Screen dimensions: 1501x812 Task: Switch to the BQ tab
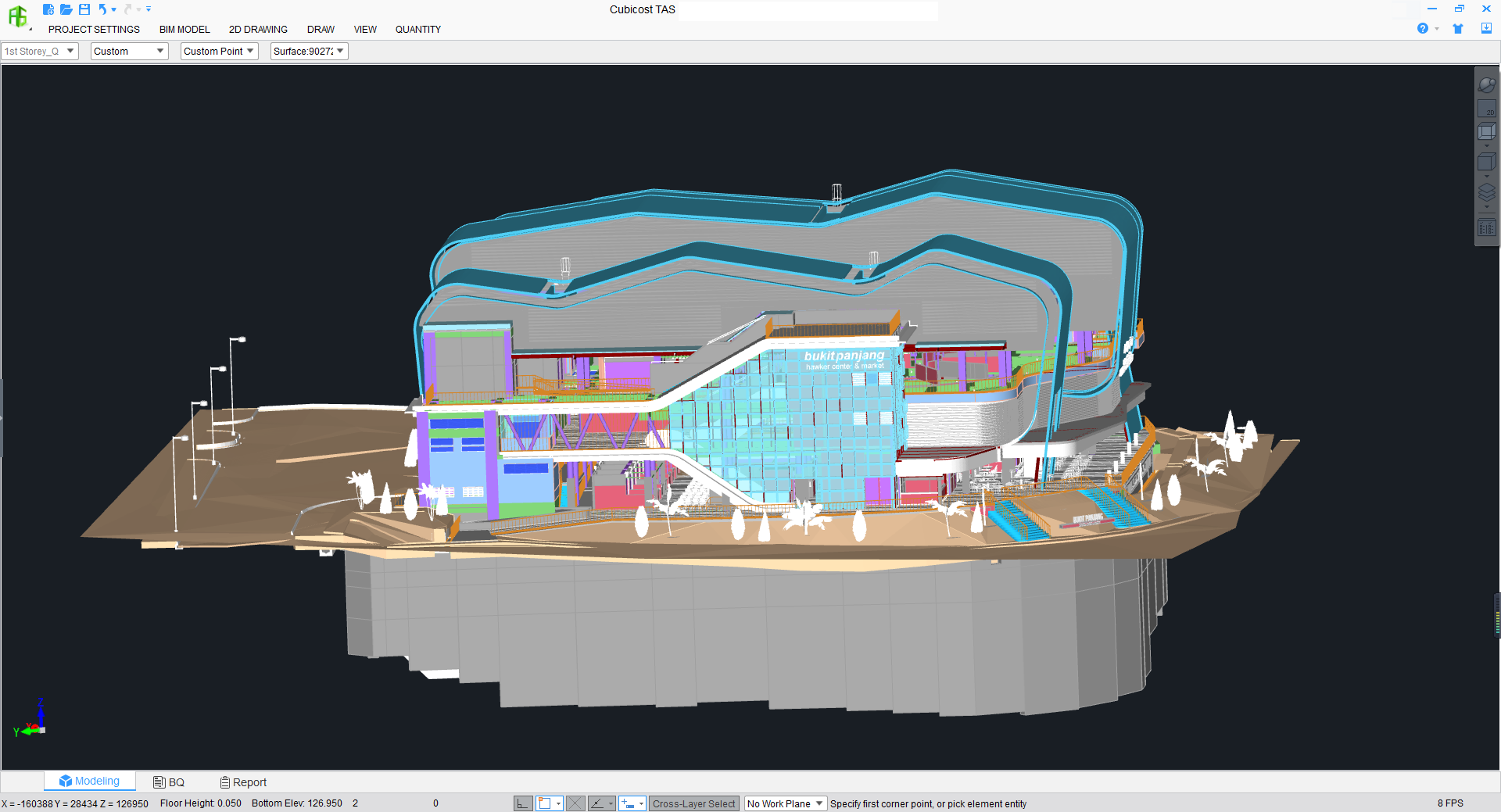pos(169,782)
